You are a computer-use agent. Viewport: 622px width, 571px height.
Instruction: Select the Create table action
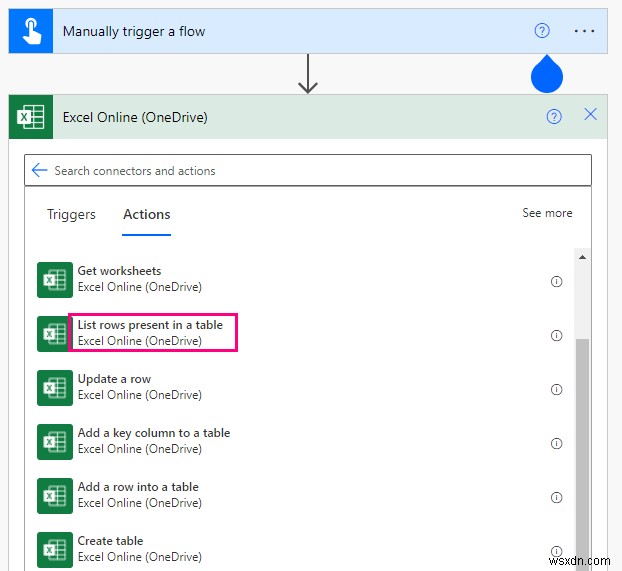(140, 549)
